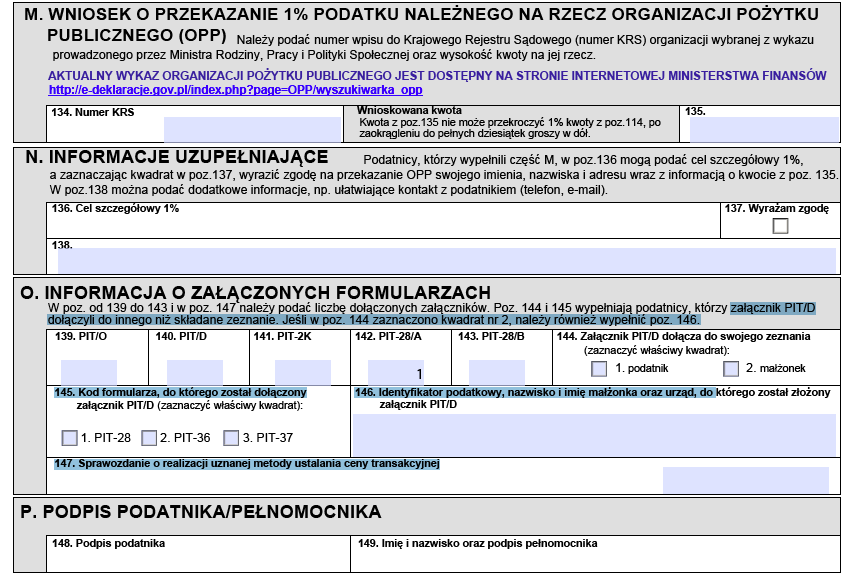Click the 'P. PODPIS PODATNIKA/PEŁNOMOCNIKA' heading
The width and height of the screenshot is (855, 577).
tap(201, 512)
